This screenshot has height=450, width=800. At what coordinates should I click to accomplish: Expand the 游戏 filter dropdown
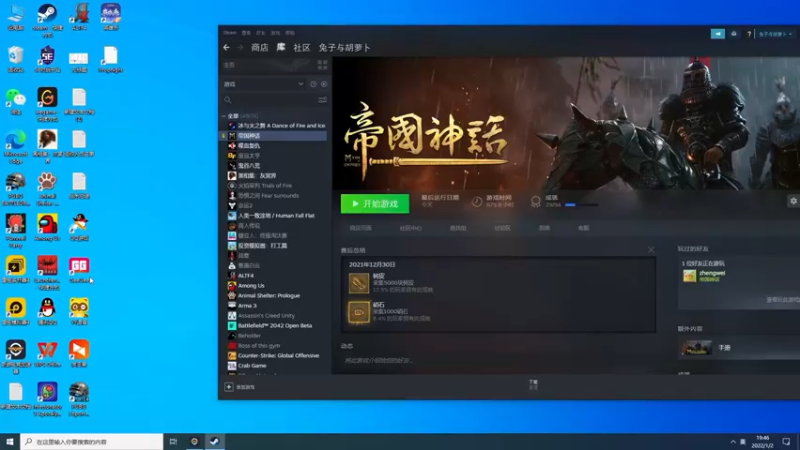(x=301, y=84)
